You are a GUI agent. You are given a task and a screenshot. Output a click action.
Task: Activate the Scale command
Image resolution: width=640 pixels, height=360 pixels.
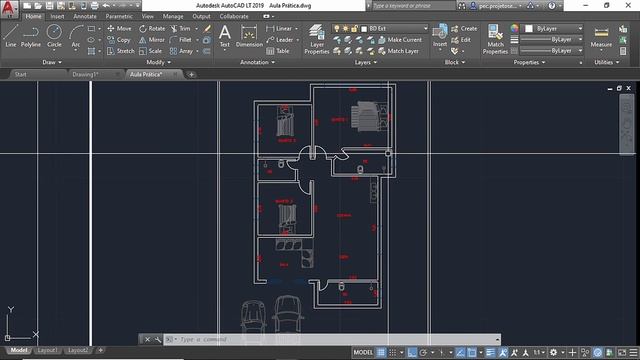pos(150,51)
